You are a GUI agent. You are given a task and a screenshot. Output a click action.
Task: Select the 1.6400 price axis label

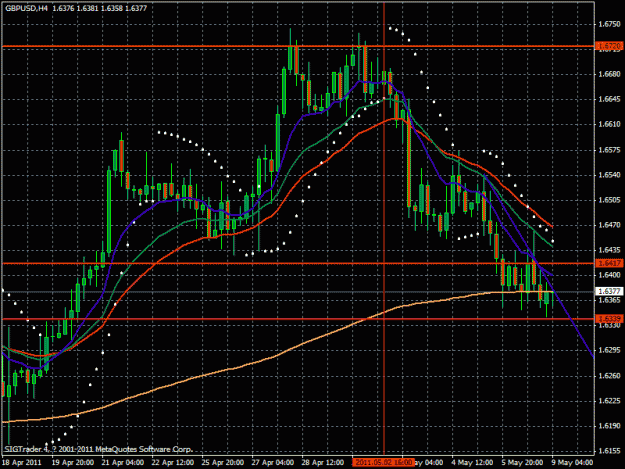[x=610, y=275]
